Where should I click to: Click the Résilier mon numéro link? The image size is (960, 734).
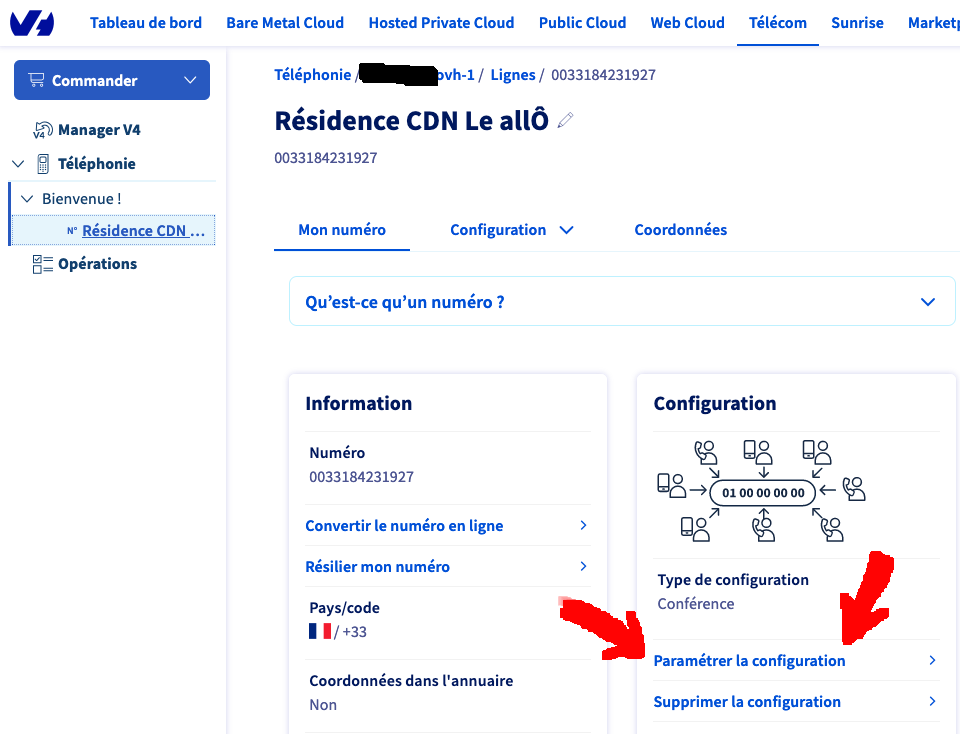click(x=377, y=566)
